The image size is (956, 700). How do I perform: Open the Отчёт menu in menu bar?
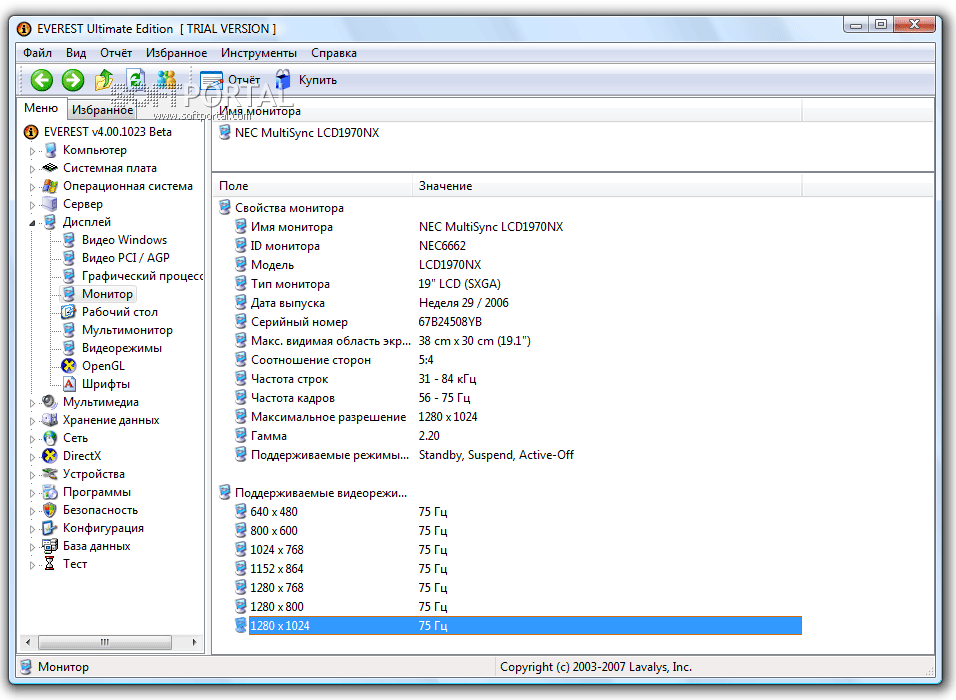[116, 53]
